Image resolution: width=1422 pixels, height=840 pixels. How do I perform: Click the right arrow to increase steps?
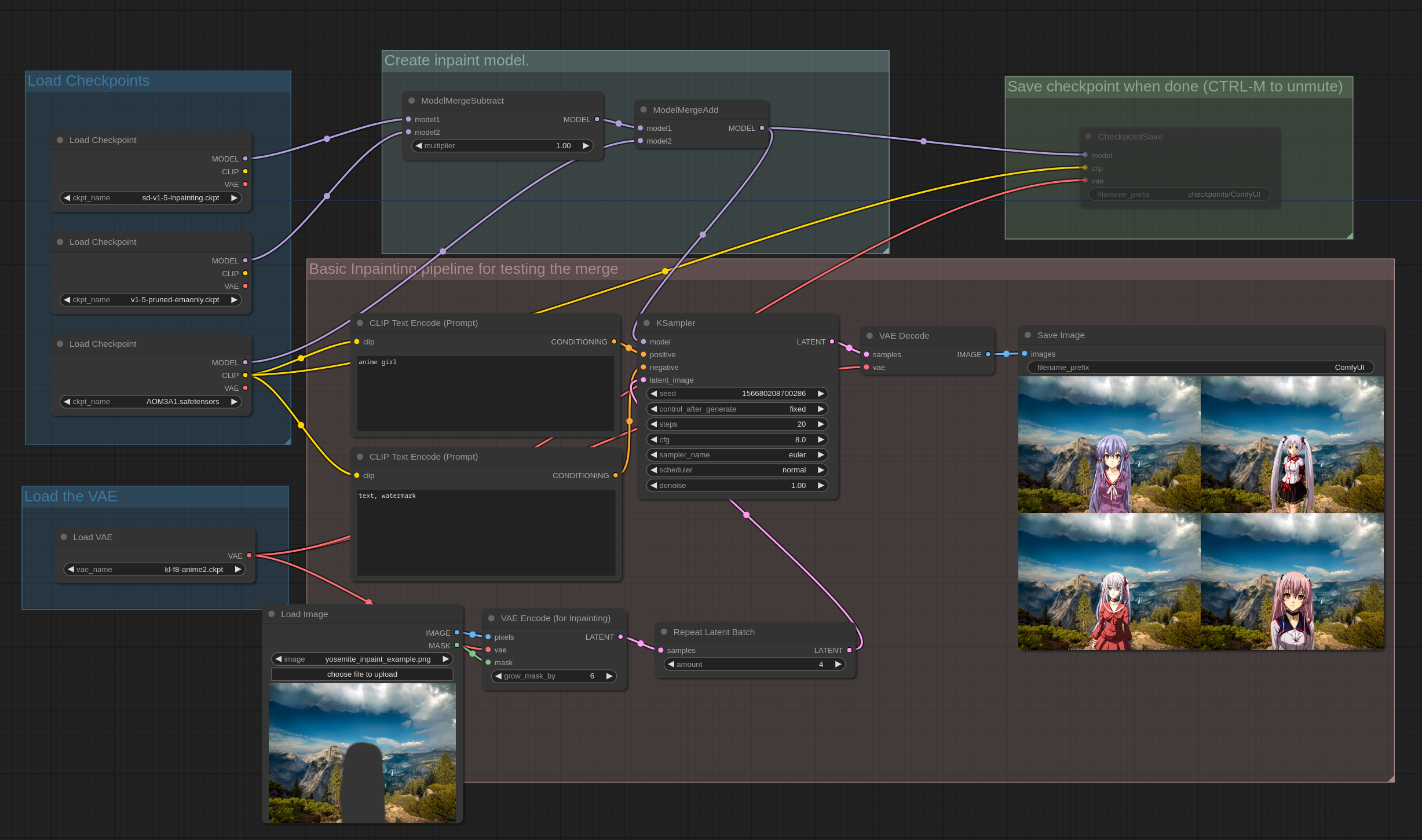[821, 424]
